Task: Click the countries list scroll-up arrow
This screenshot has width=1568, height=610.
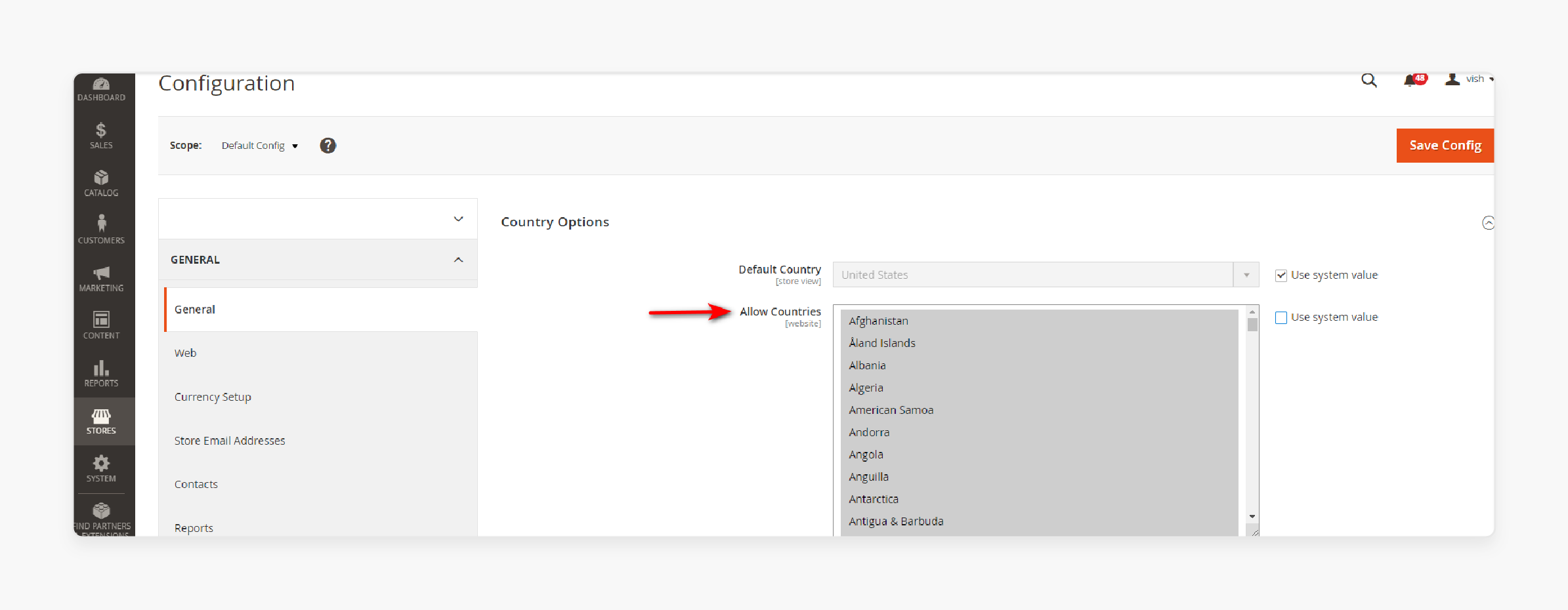Action: click(x=1252, y=312)
